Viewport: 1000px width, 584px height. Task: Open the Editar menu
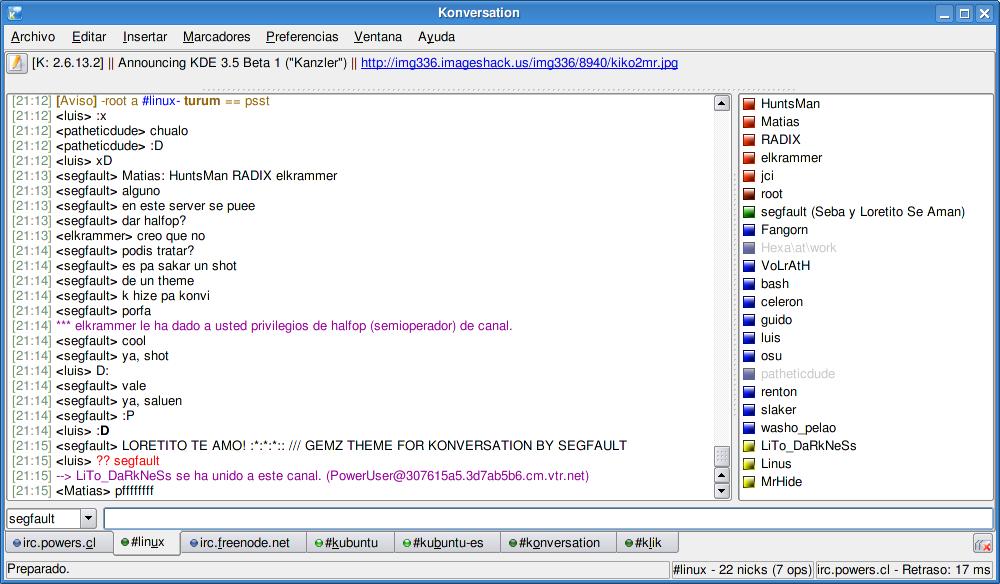click(x=89, y=37)
